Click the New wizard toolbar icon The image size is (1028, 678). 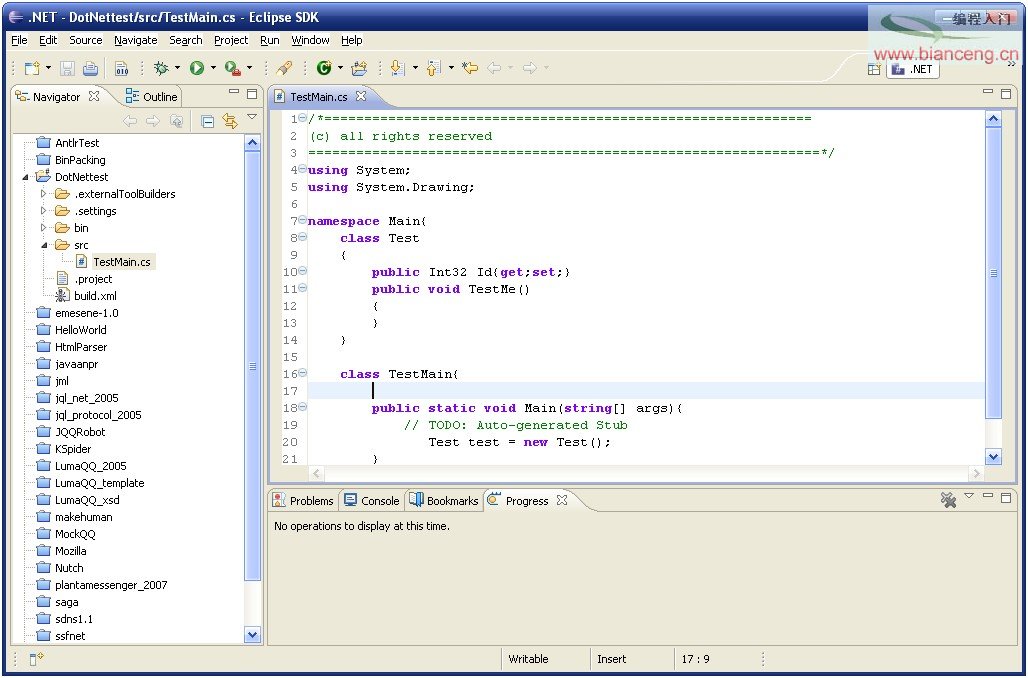point(31,68)
